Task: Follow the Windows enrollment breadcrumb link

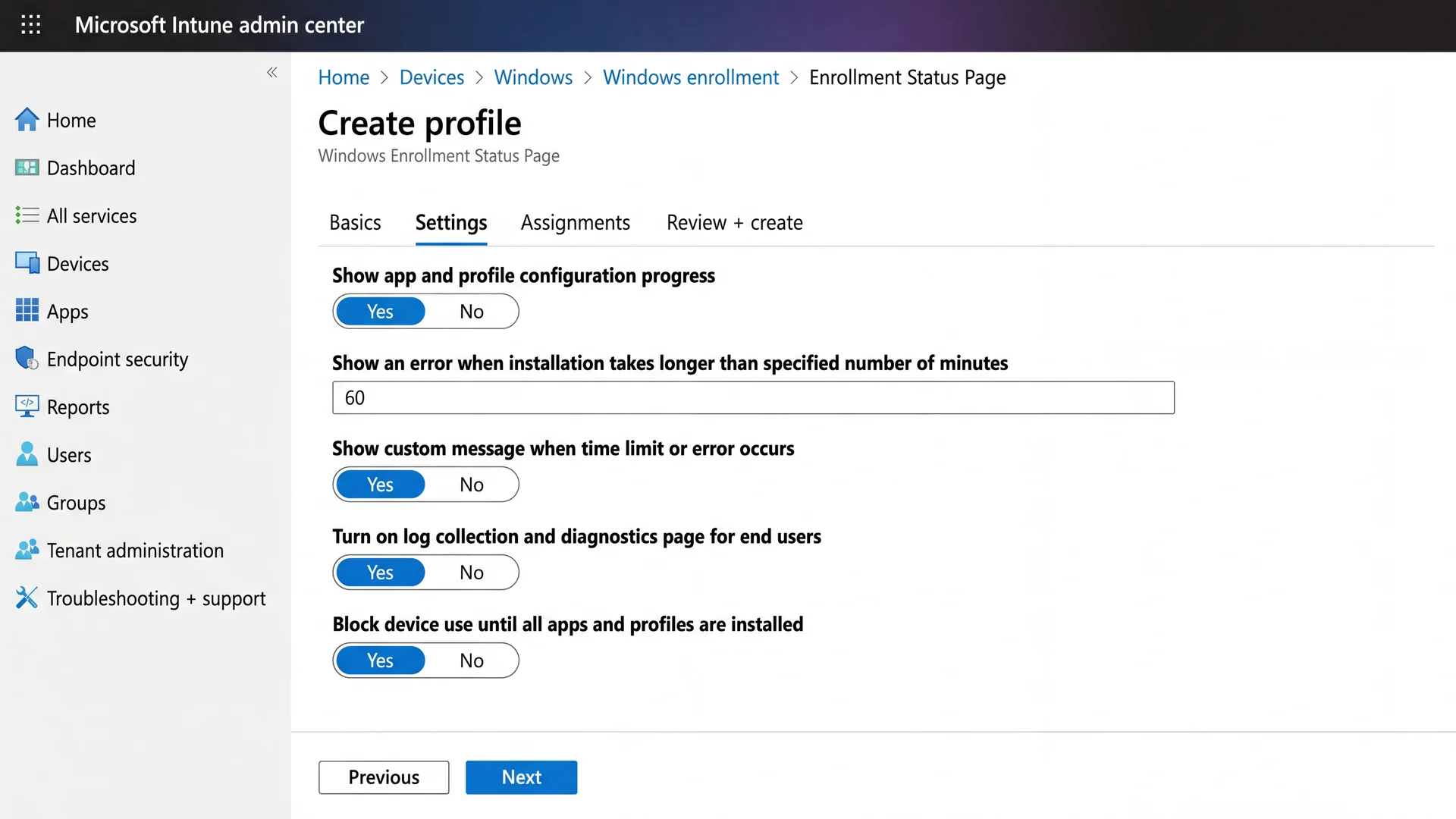Action: pyautogui.click(x=691, y=77)
